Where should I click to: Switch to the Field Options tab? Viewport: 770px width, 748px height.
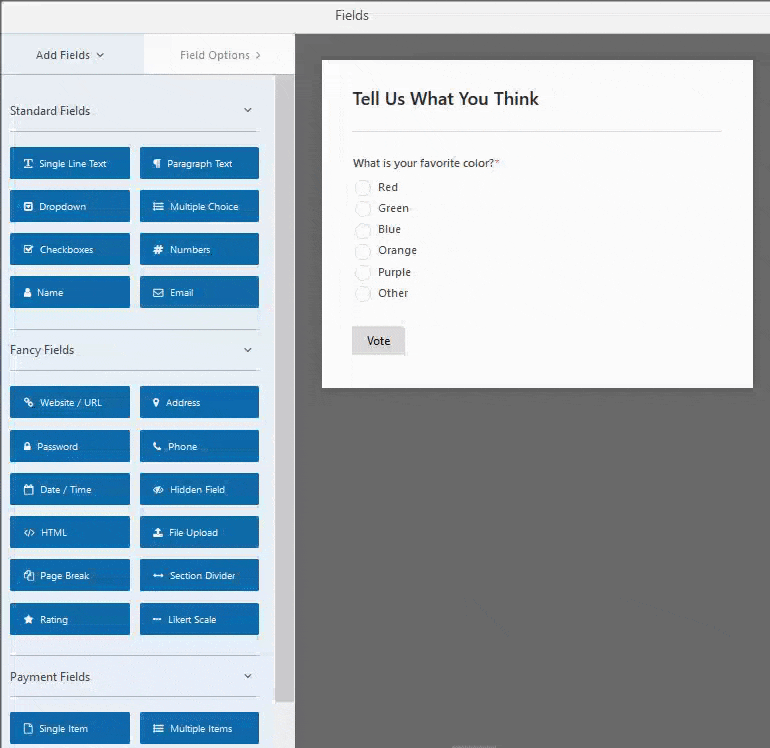pos(220,55)
